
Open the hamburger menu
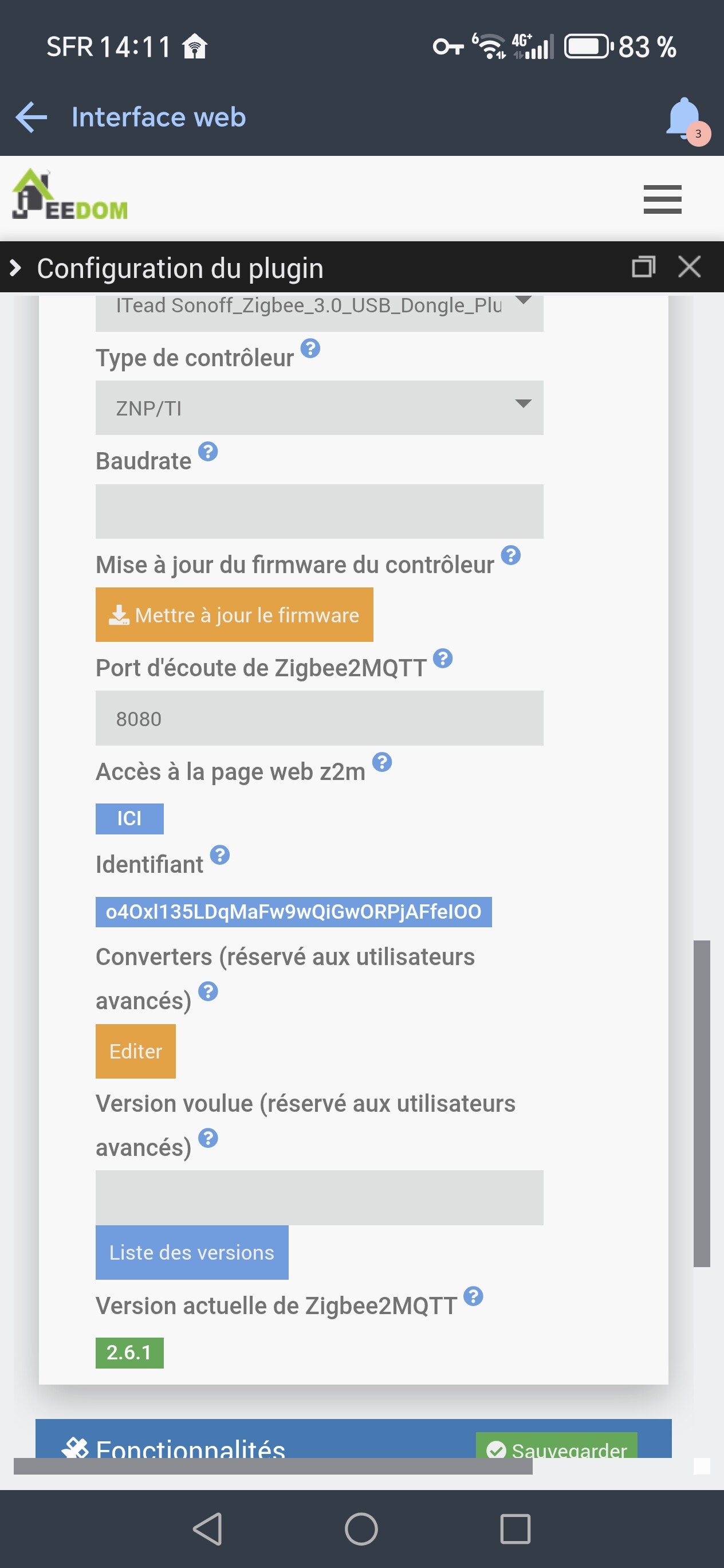point(662,199)
